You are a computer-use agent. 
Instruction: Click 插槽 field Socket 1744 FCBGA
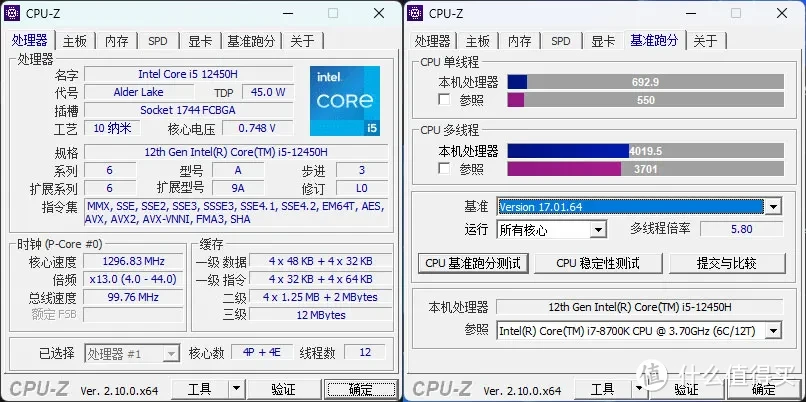[188, 110]
